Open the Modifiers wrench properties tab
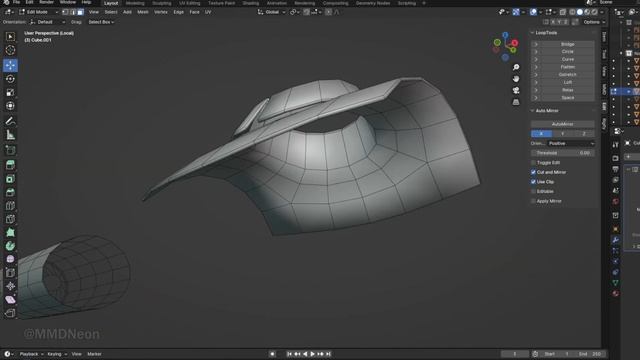The width and height of the screenshot is (640, 360). click(616, 240)
